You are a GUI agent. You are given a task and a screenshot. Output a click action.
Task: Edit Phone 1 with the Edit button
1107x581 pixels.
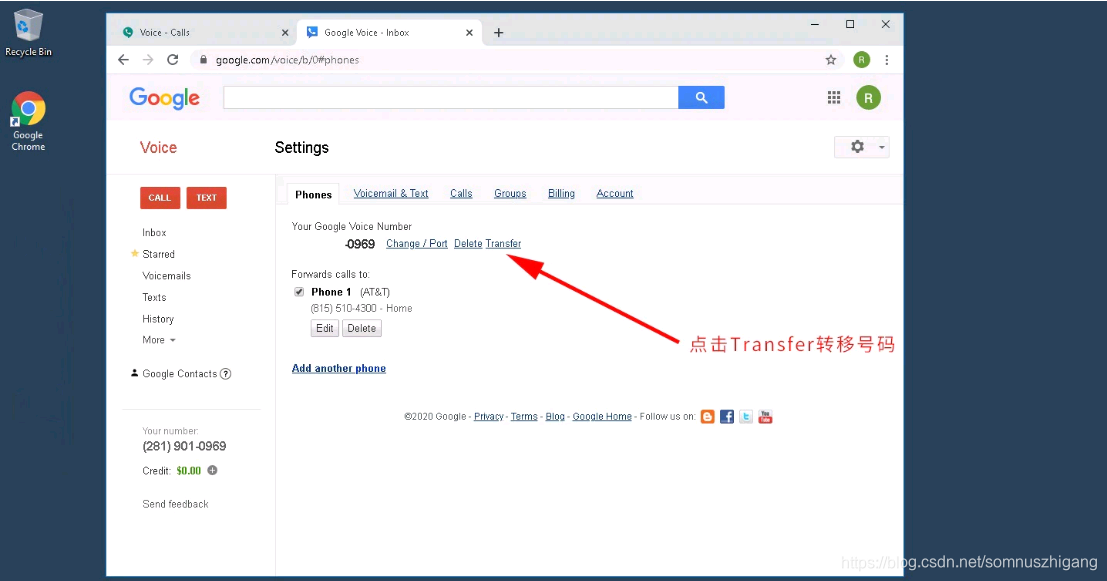325,328
